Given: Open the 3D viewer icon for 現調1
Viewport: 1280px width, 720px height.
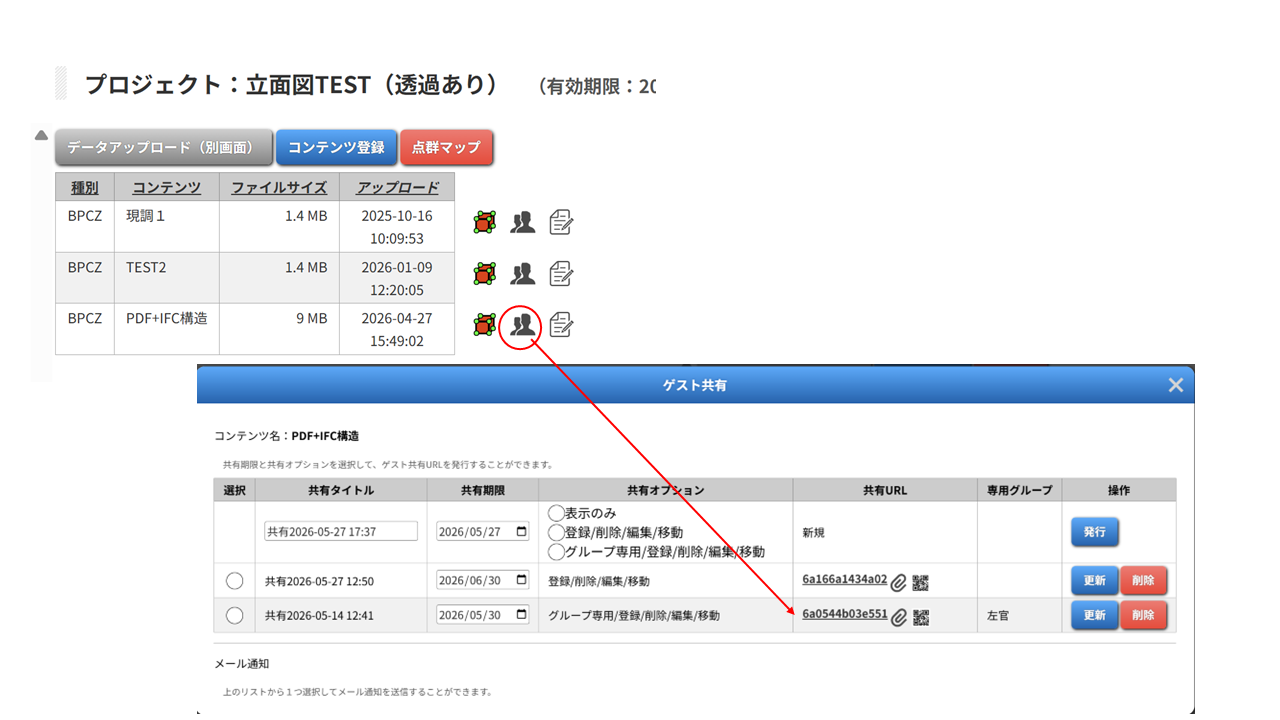Looking at the screenshot, I should [x=485, y=222].
